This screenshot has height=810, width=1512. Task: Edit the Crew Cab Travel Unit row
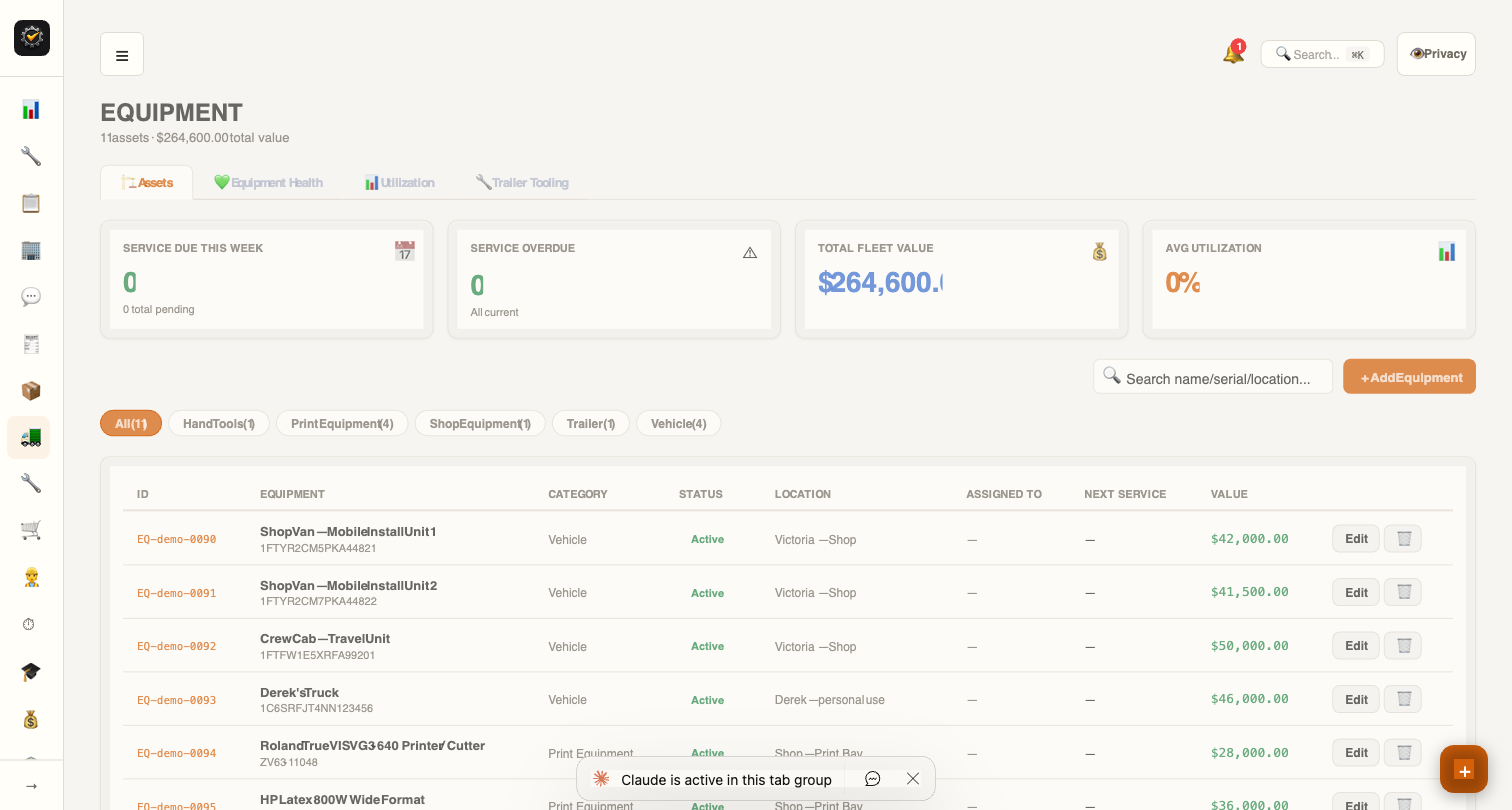[1356, 646]
